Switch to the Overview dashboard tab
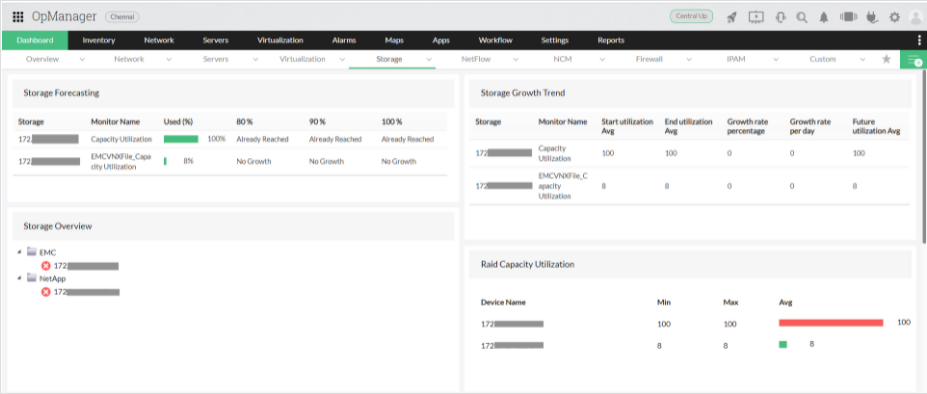Viewport: 927px width, 394px height. (42, 59)
